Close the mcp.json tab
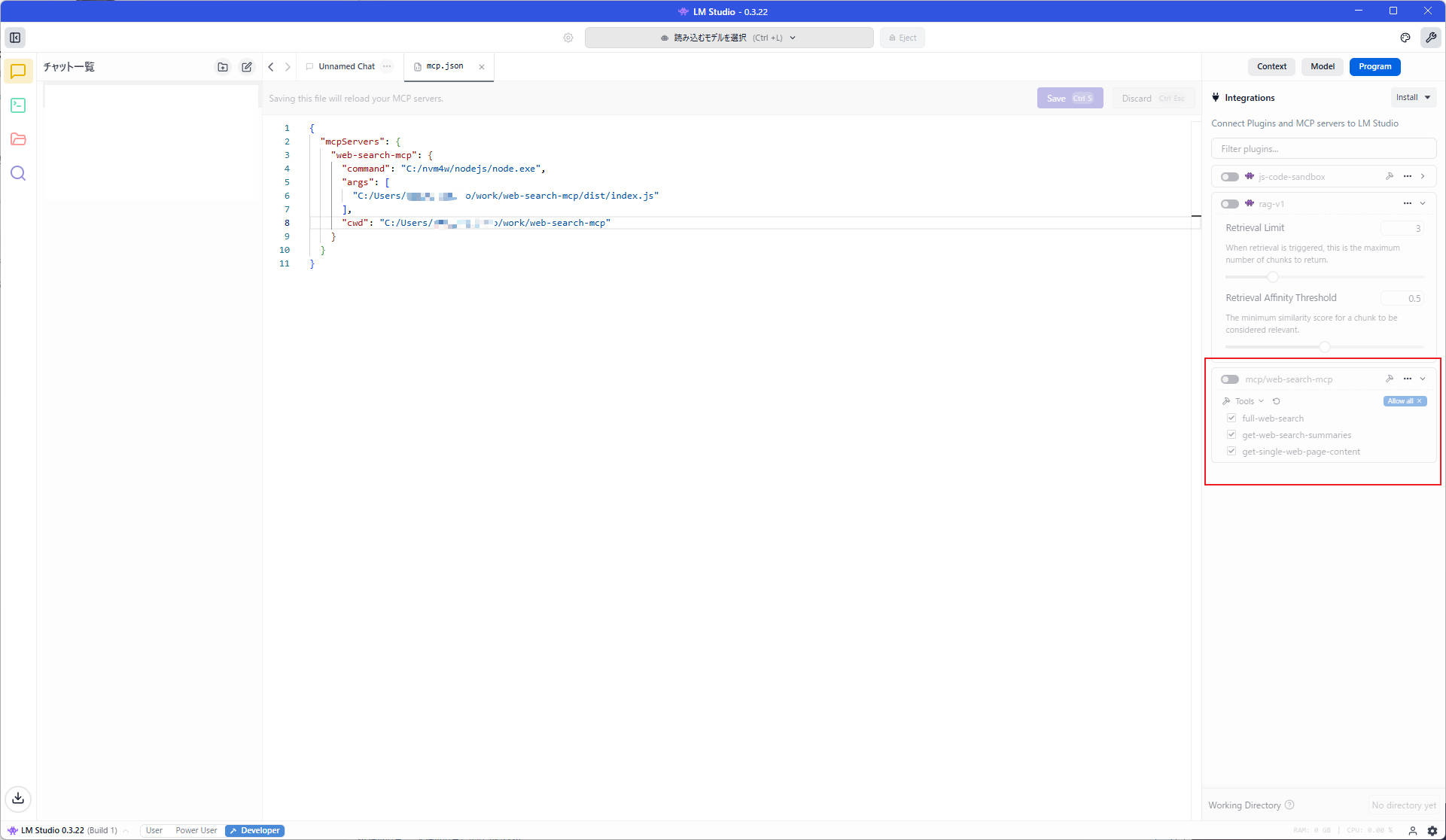The width and height of the screenshot is (1446, 840). tap(482, 67)
